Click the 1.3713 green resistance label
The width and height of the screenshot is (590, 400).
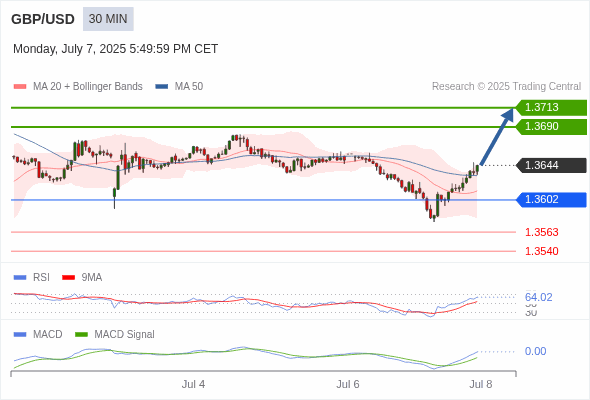point(551,108)
